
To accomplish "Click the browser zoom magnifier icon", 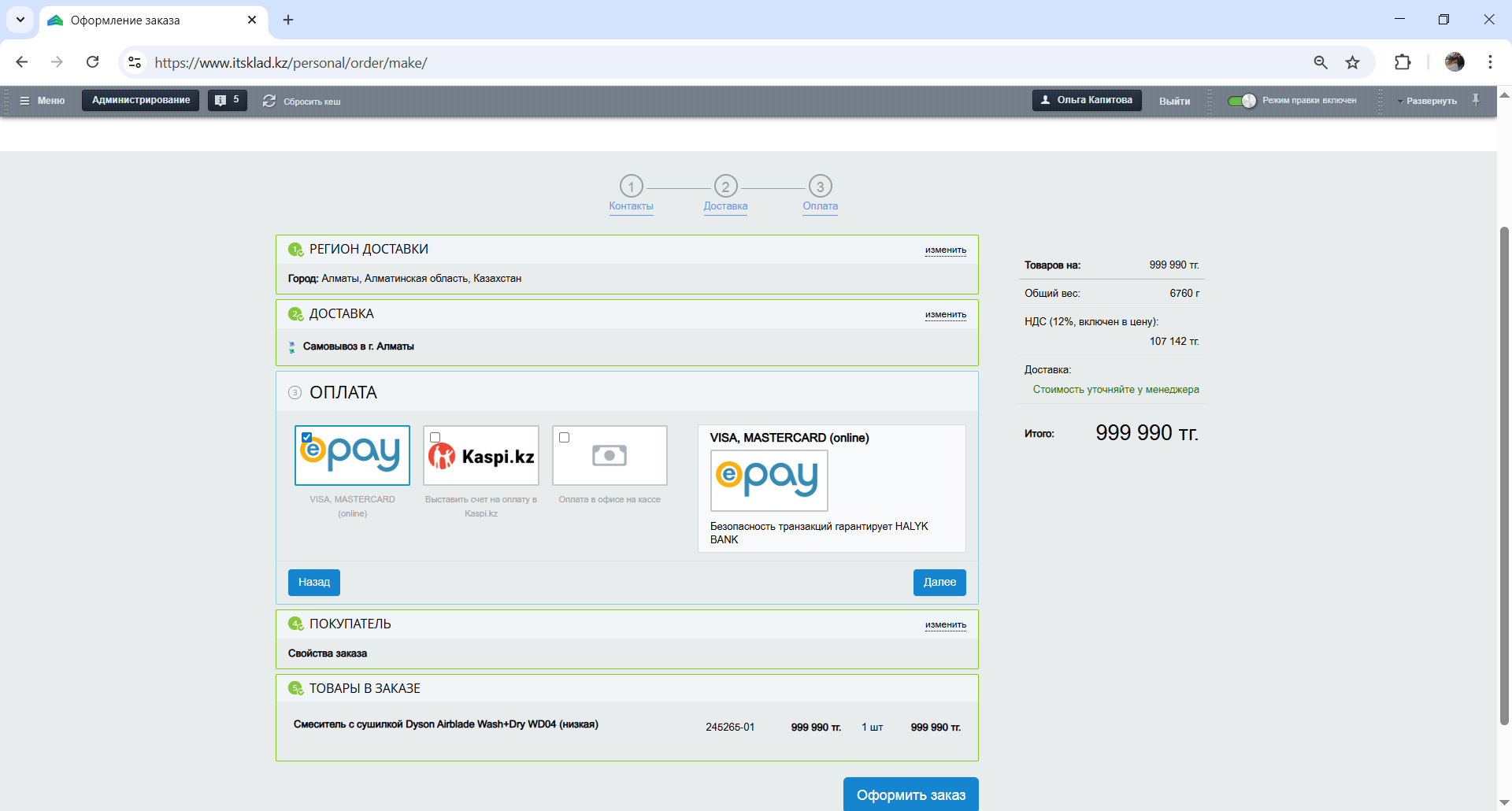I will (1321, 62).
